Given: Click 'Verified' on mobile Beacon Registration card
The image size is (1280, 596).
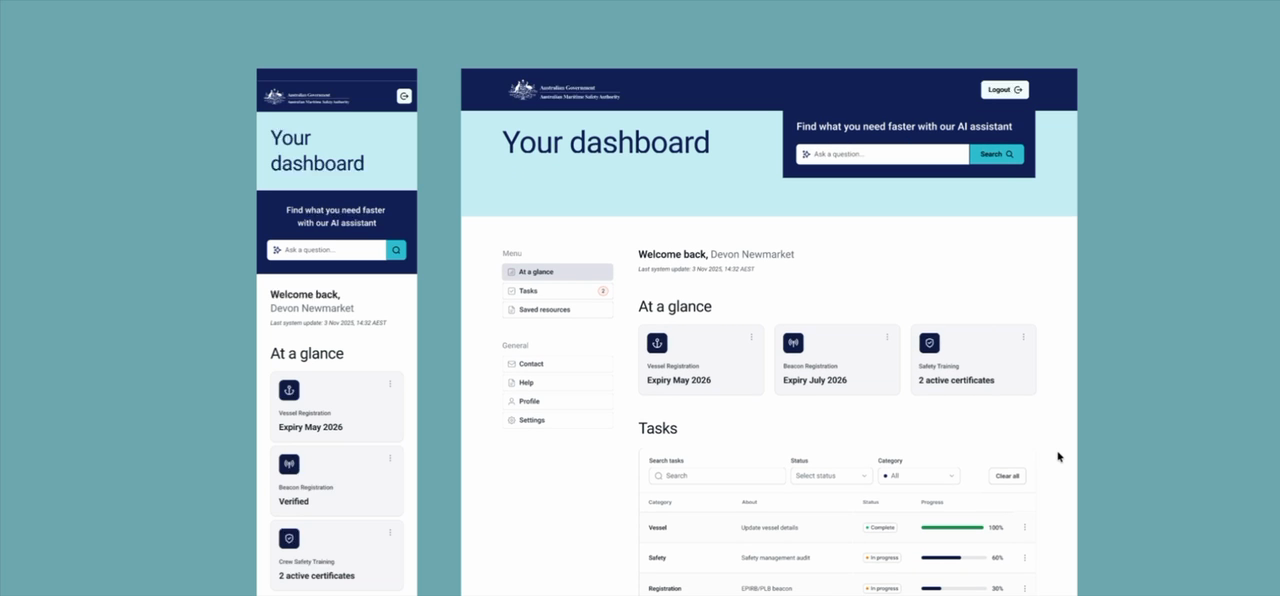Looking at the screenshot, I should (294, 501).
